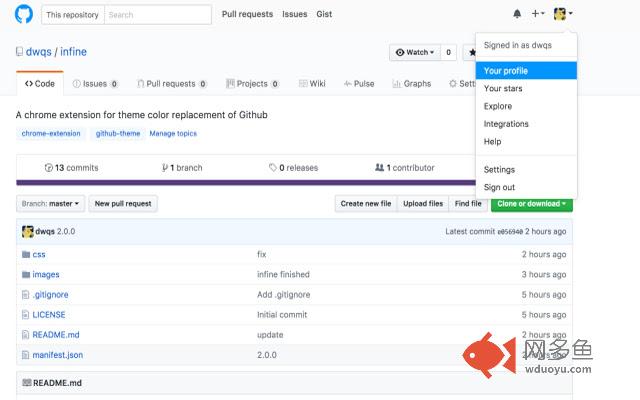Screen dimensions: 640x400
Task: Click the Upload files button
Action: (x=423, y=204)
